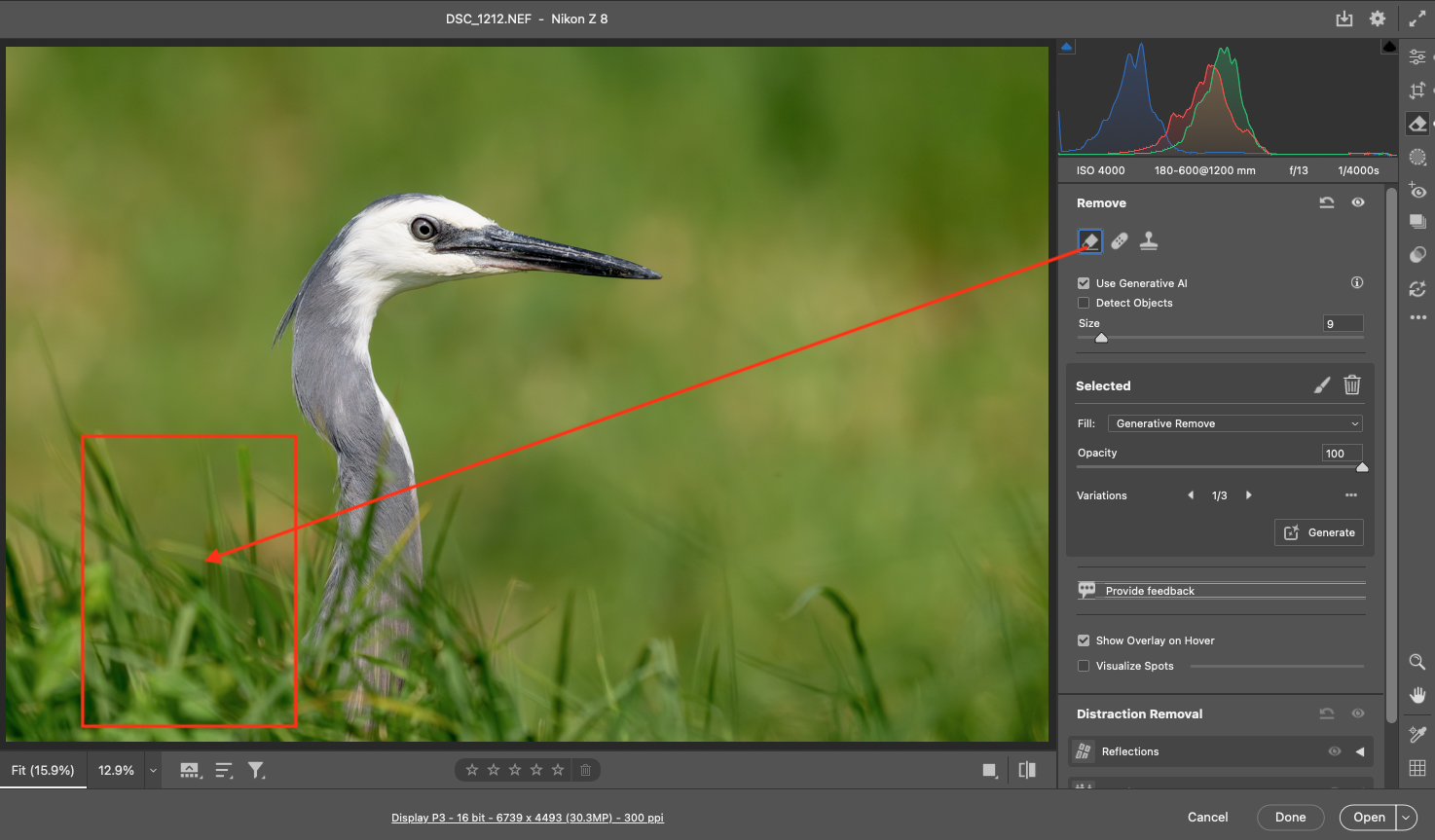Toggle Remove panel visibility eye icon

[1358, 202]
